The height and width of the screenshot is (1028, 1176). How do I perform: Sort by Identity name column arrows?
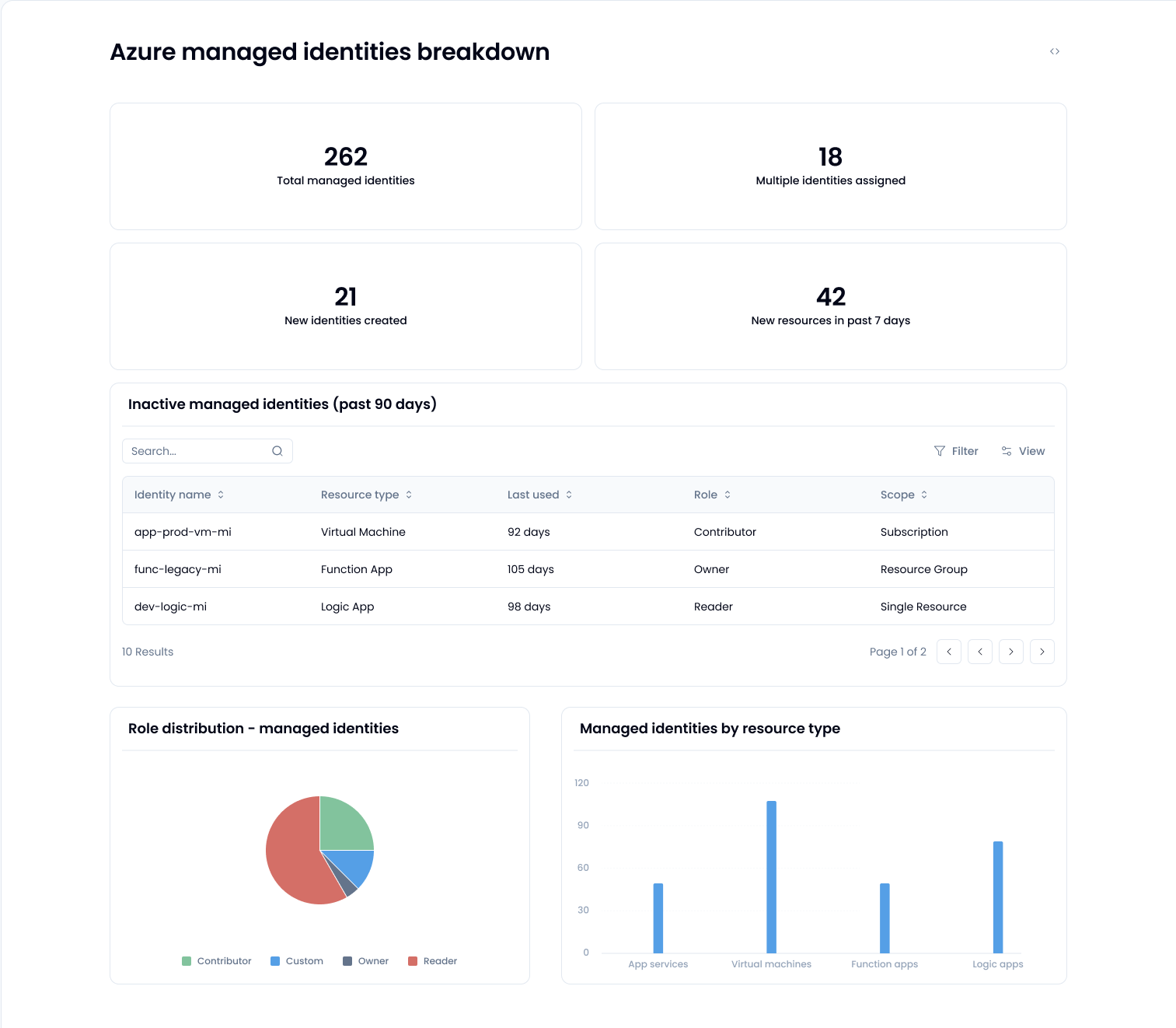221,495
